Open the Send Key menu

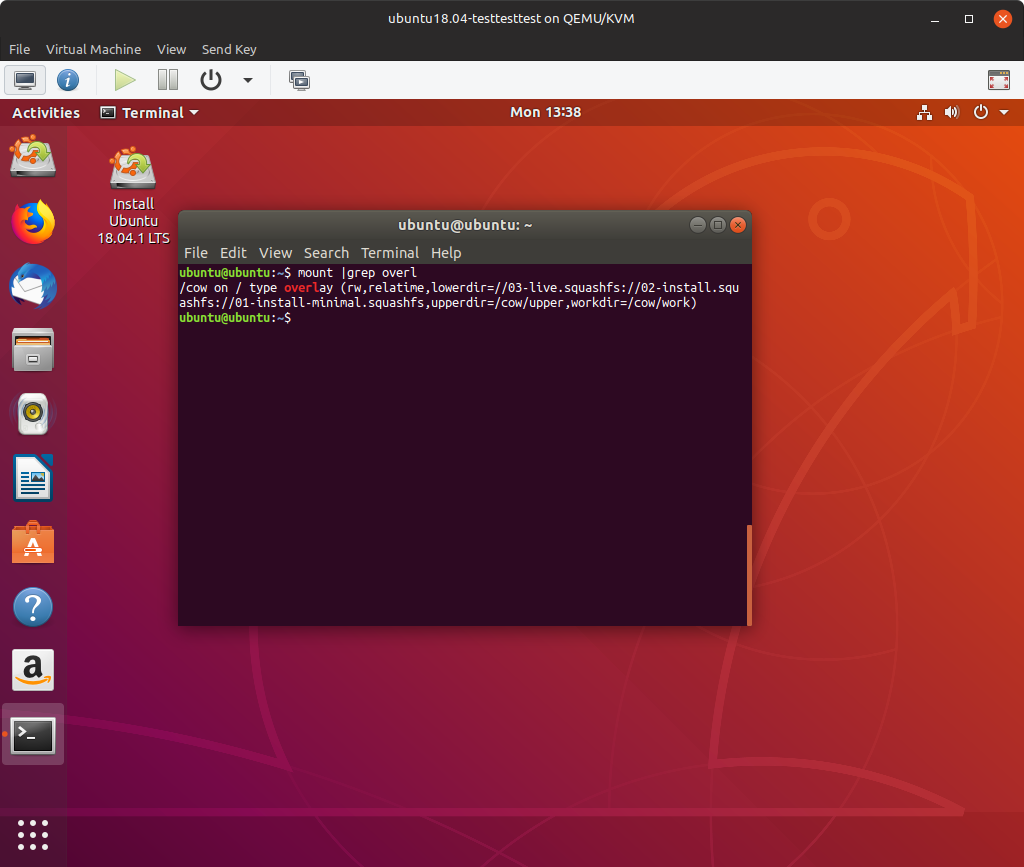point(229,49)
